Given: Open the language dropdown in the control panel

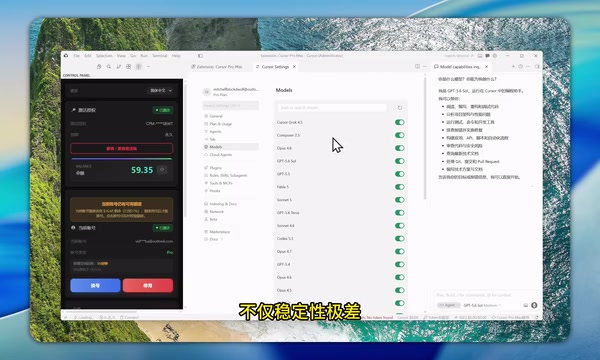Looking at the screenshot, I should pyautogui.click(x=161, y=91).
